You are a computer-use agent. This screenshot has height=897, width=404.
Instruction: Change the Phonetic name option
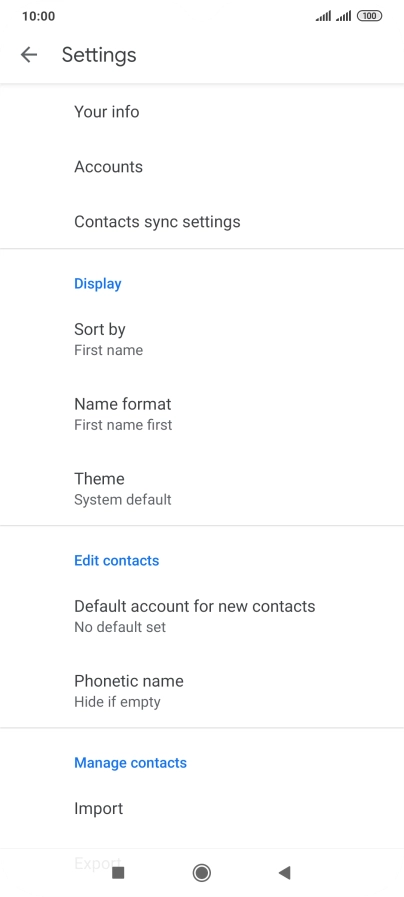click(x=202, y=690)
